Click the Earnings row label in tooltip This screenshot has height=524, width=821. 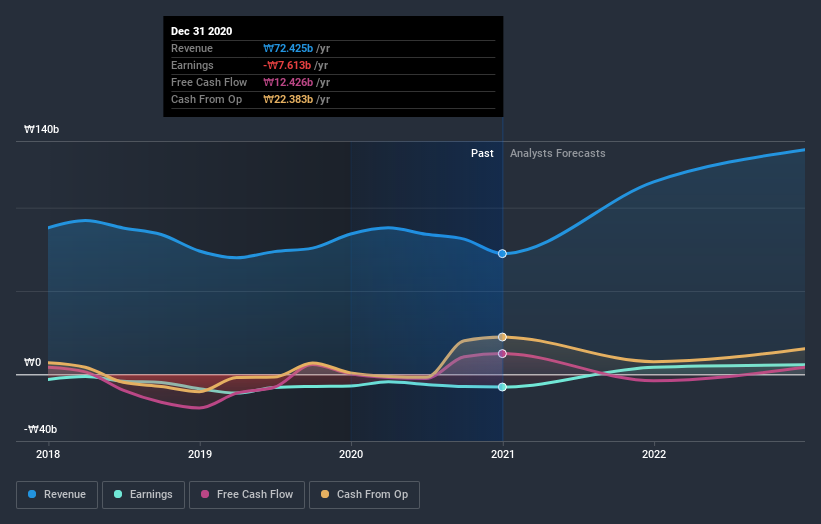pyautogui.click(x=192, y=65)
